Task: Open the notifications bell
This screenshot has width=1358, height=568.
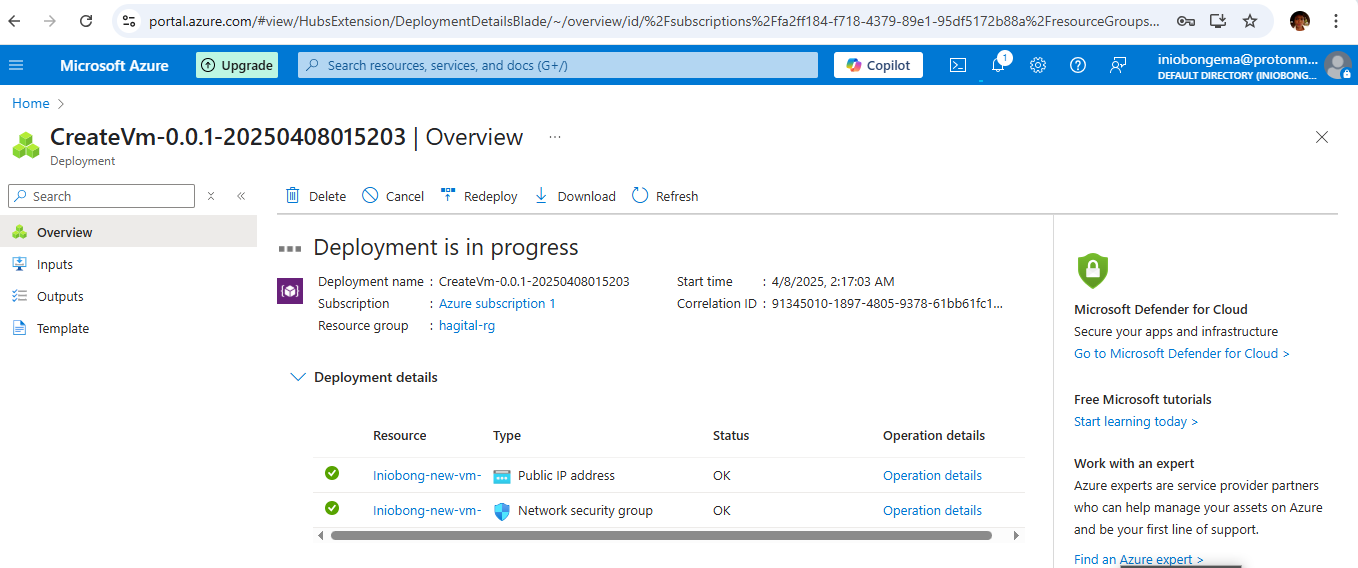Action: 998,65
